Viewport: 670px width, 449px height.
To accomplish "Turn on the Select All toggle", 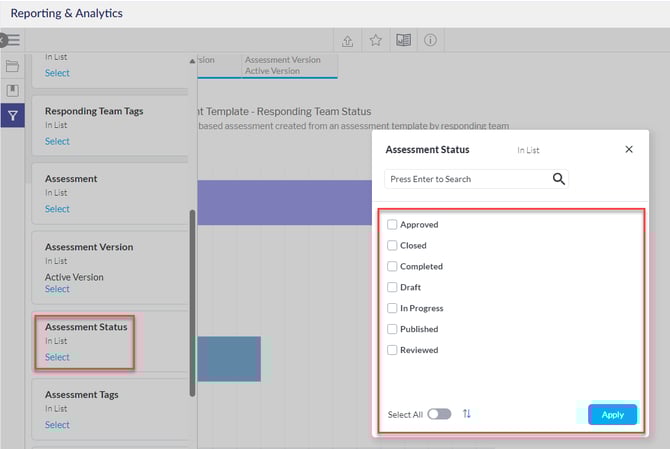I will pos(439,414).
